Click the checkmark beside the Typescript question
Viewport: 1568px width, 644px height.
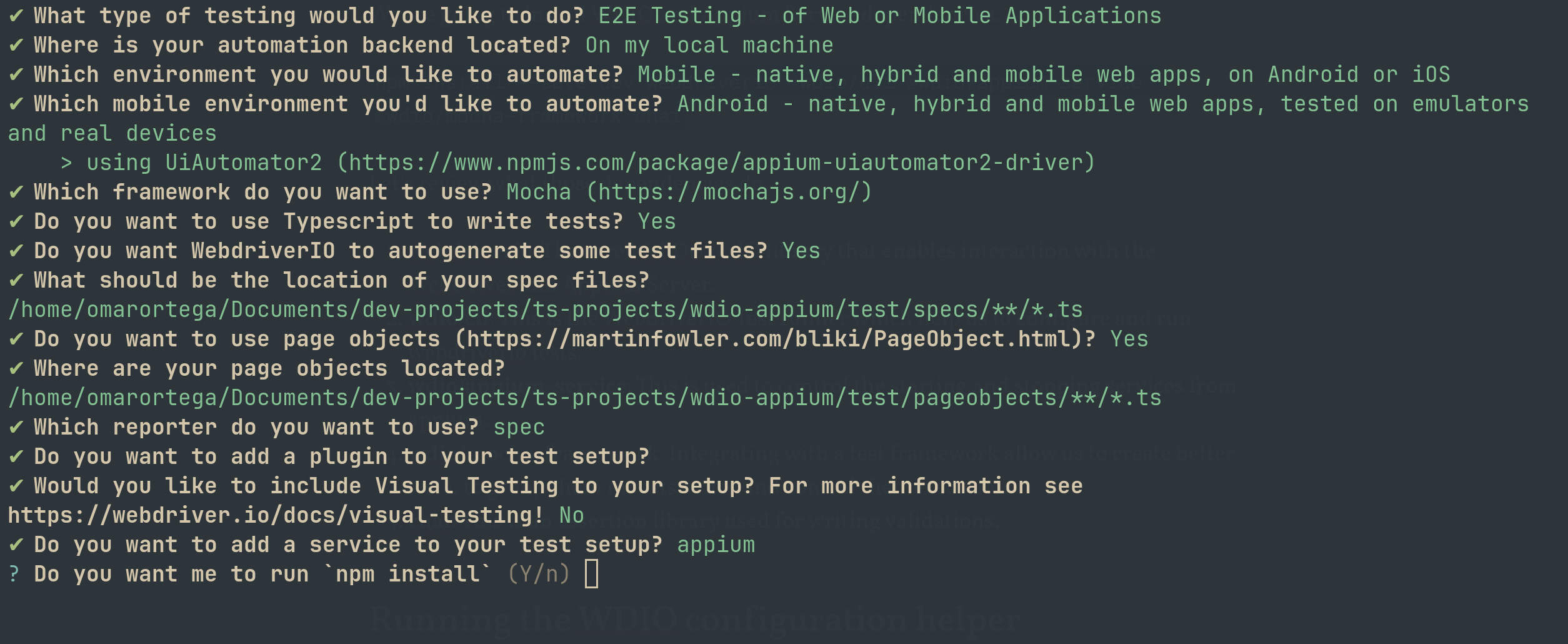(x=16, y=221)
